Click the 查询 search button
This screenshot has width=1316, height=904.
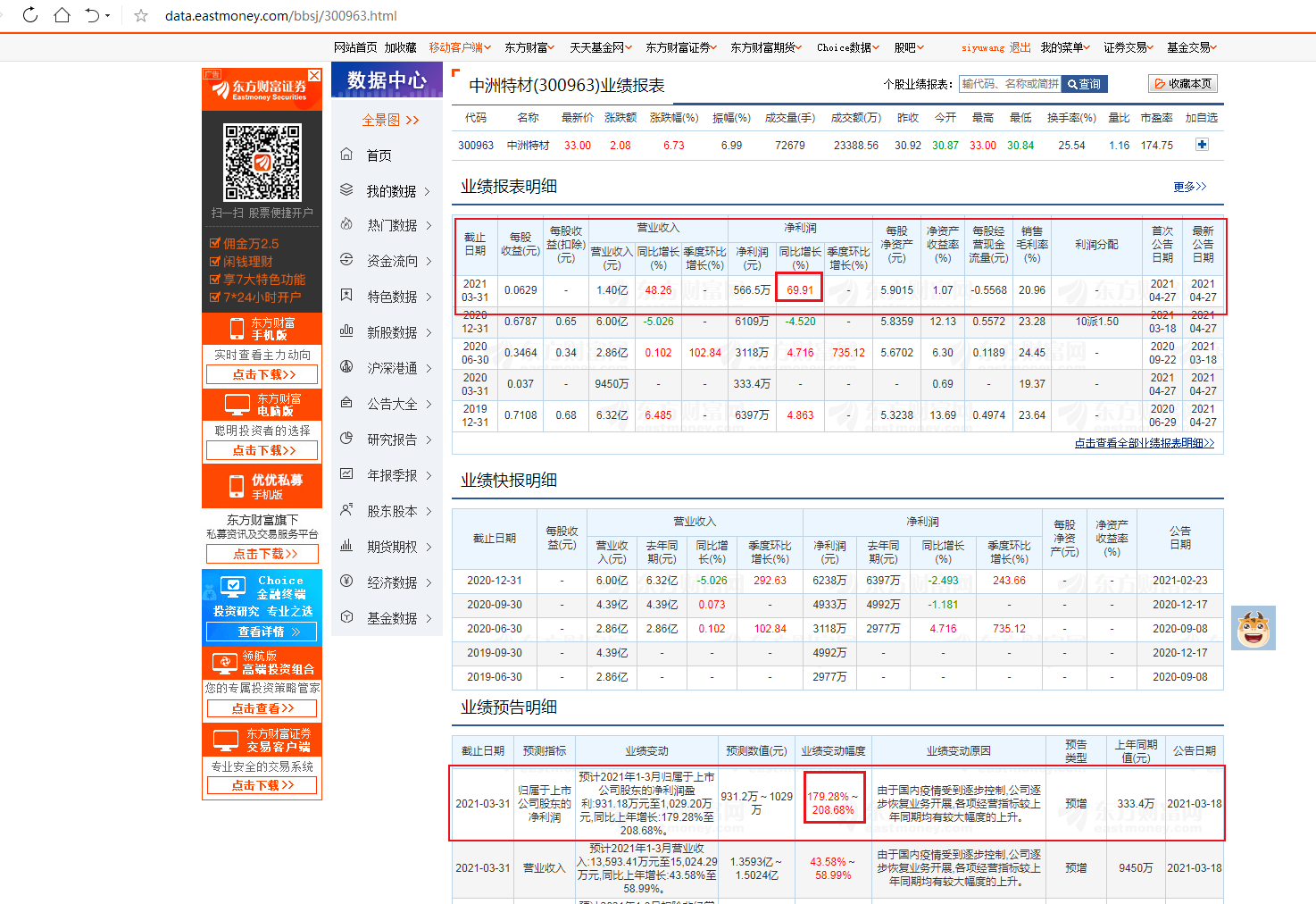[x=1084, y=84]
